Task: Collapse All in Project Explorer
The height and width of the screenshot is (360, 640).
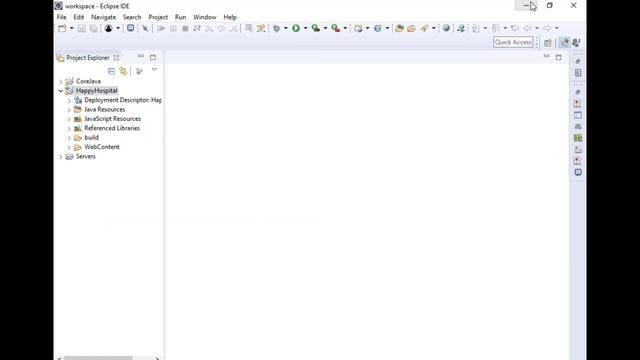Action: pyautogui.click(x=111, y=71)
